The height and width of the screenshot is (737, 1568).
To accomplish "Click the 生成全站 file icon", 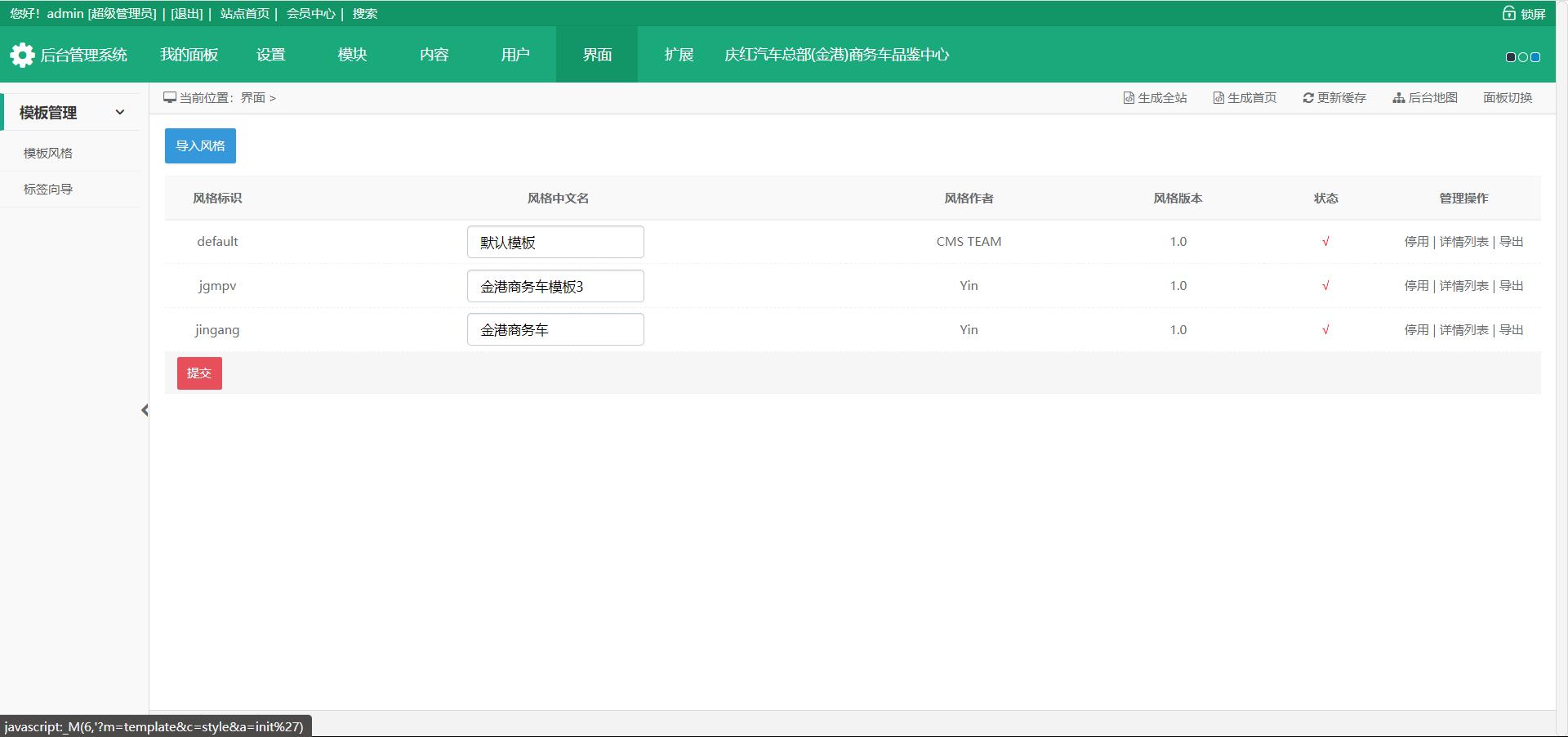I will [x=1129, y=98].
